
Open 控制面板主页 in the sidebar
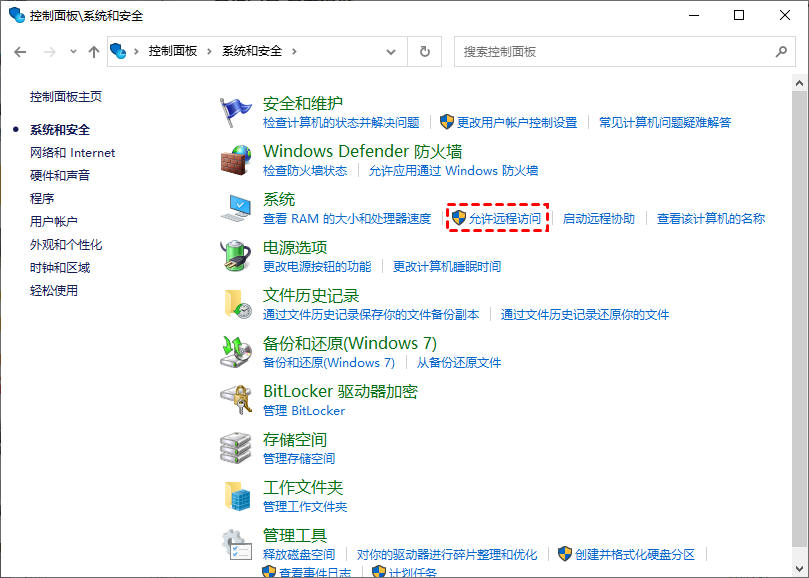pyautogui.click(x=66, y=97)
